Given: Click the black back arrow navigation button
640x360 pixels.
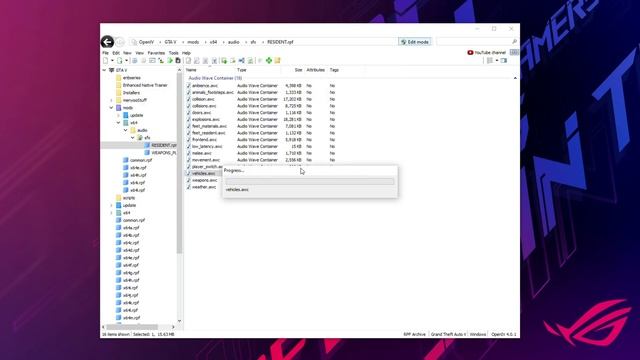Looking at the screenshot, I should click(x=107, y=42).
